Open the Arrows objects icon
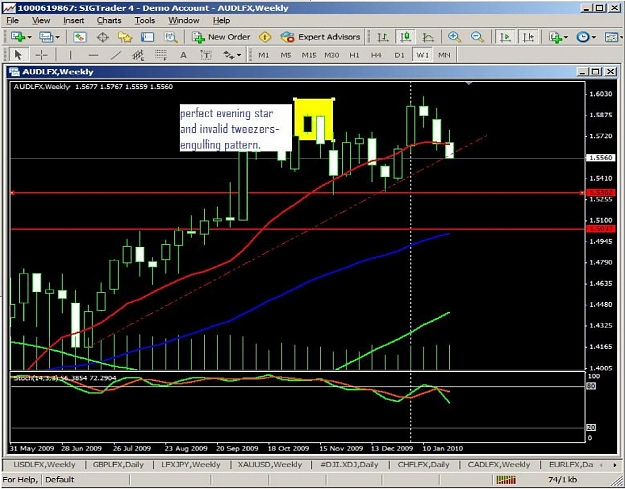This screenshot has height=489, width=625. [229, 55]
